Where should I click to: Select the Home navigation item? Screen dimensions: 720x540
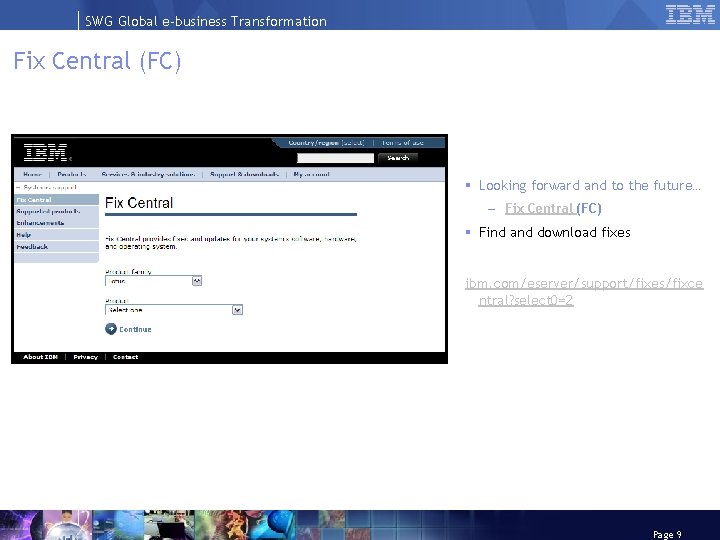click(32, 174)
